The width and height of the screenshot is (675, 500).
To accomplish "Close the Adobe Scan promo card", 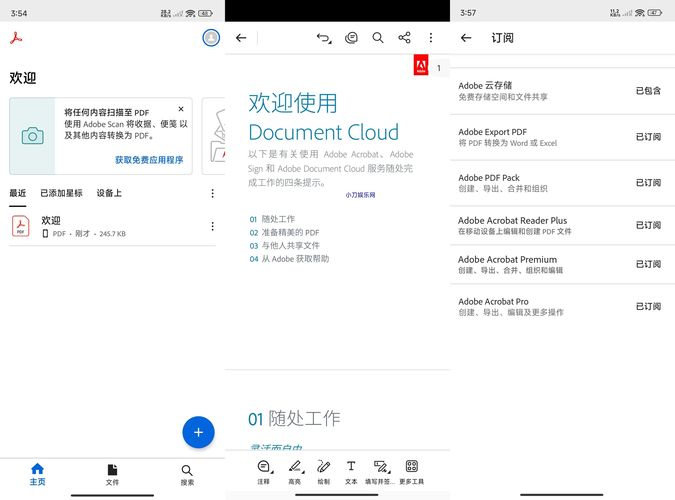I will tap(181, 109).
